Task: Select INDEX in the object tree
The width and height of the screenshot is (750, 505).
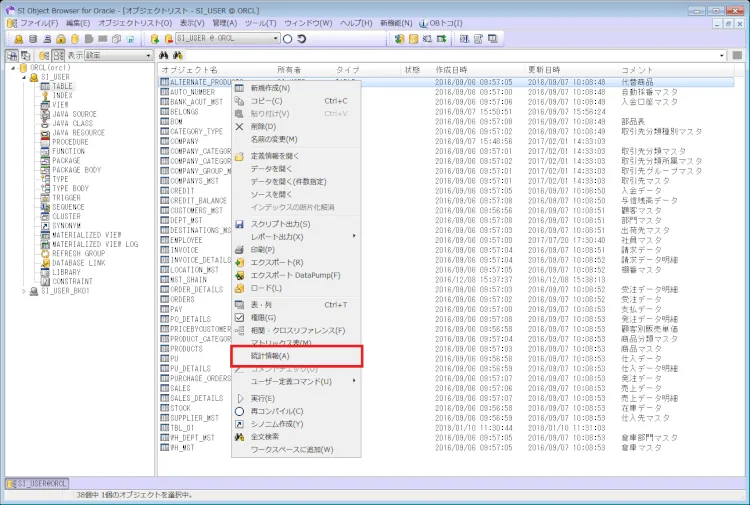Action: (x=62, y=96)
